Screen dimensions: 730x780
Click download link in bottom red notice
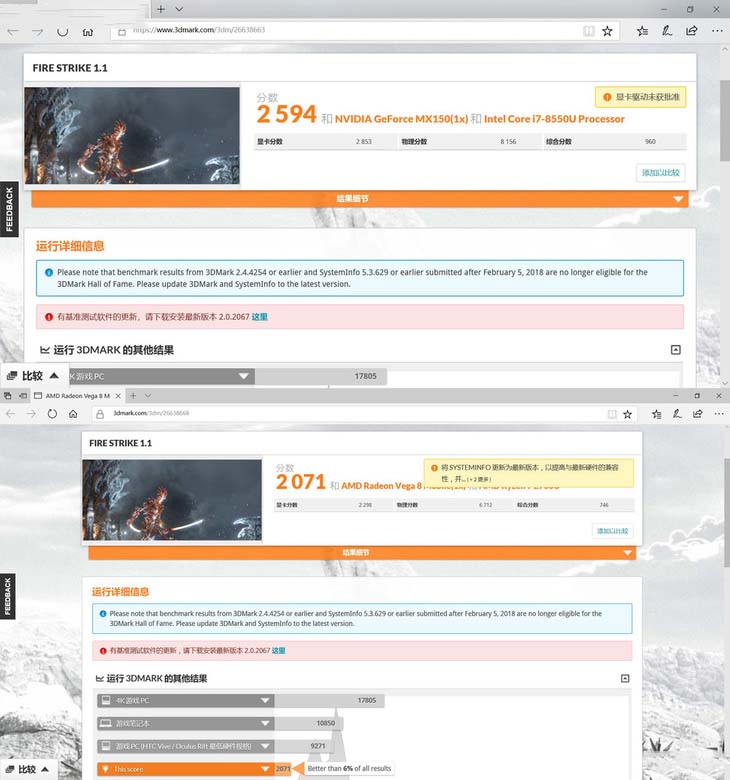pos(278,651)
